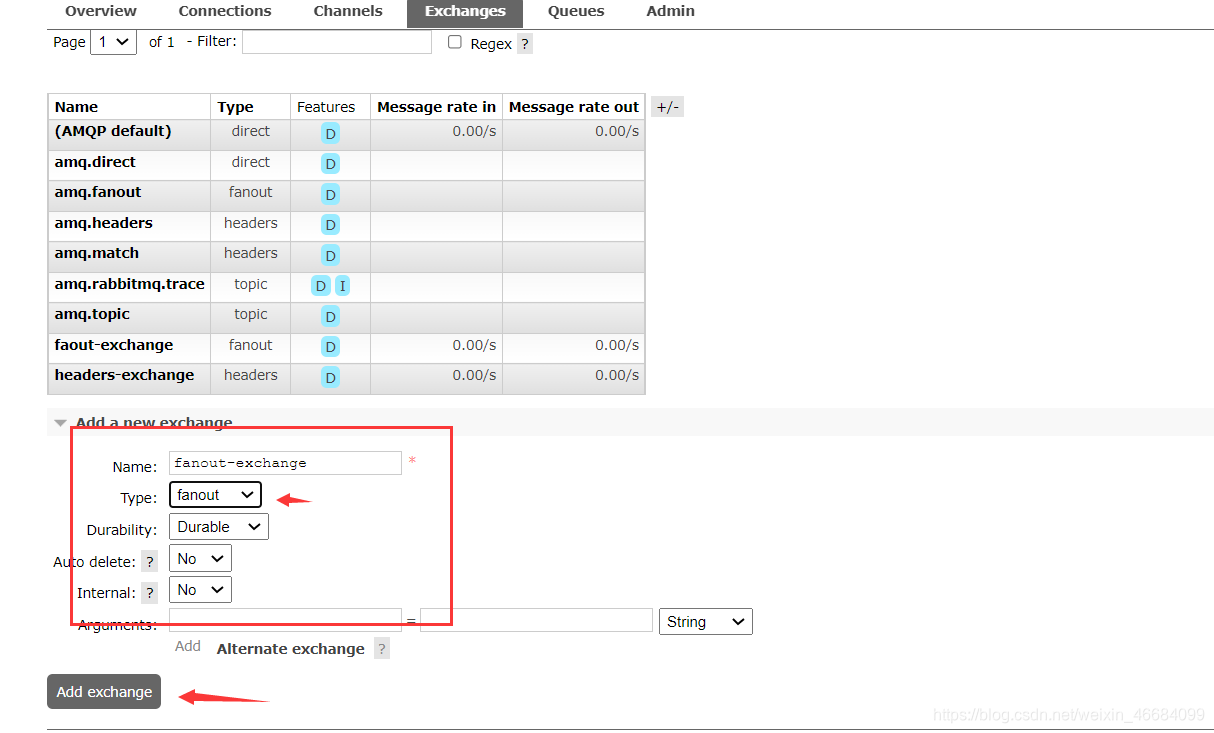Click the Add argument link
Image resolution: width=1214 pixels, height=733 pixels.
(188, 647)
